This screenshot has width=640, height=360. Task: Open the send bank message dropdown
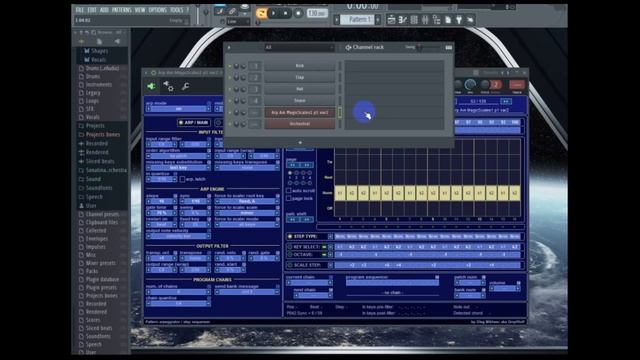point(247,292)
